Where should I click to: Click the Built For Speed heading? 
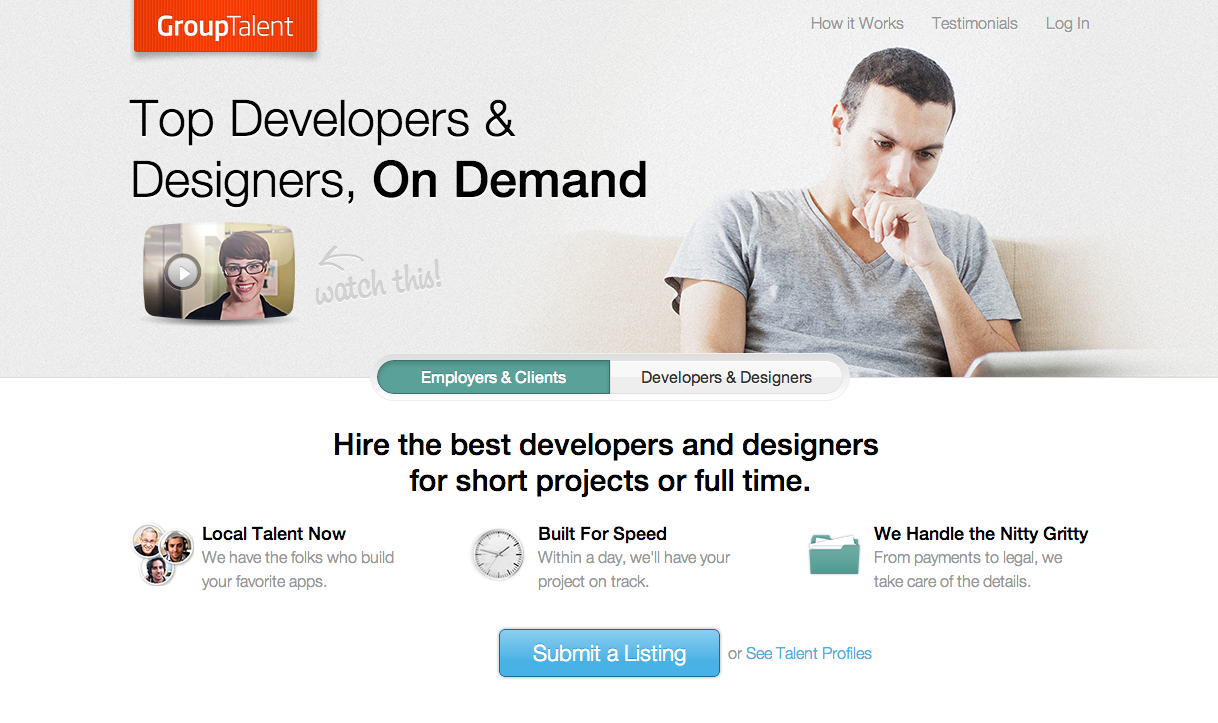point(602,534)
